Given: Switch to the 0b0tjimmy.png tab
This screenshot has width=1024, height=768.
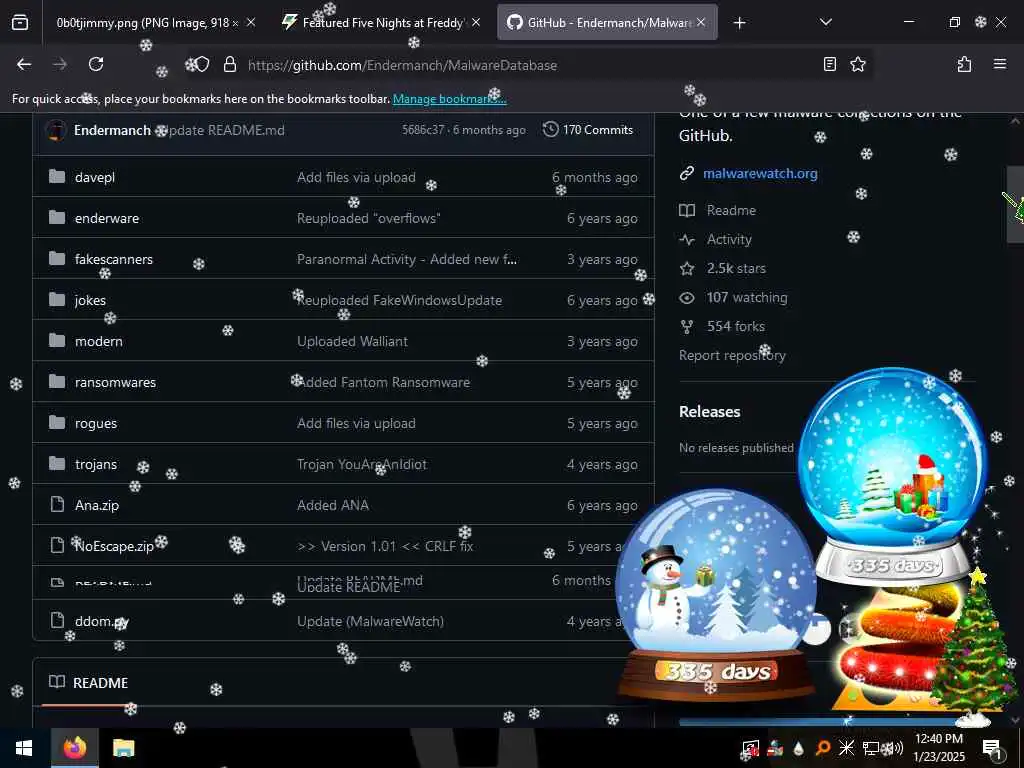Looking at the screenshot, I should pyautogui.click(x=146, y=23).
